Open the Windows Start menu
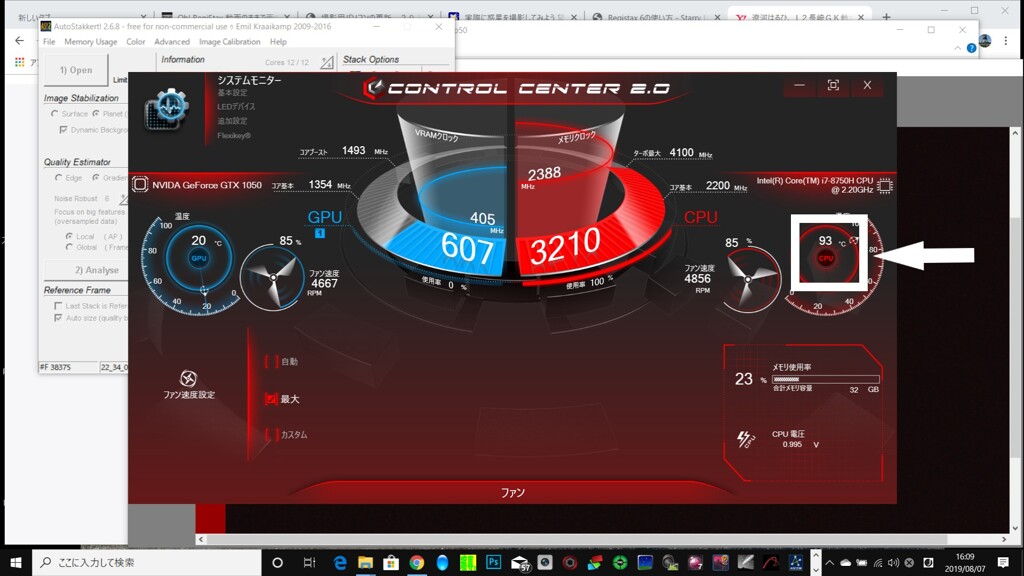Screen dimensions: 1024x576 click(x=16, y=562)
